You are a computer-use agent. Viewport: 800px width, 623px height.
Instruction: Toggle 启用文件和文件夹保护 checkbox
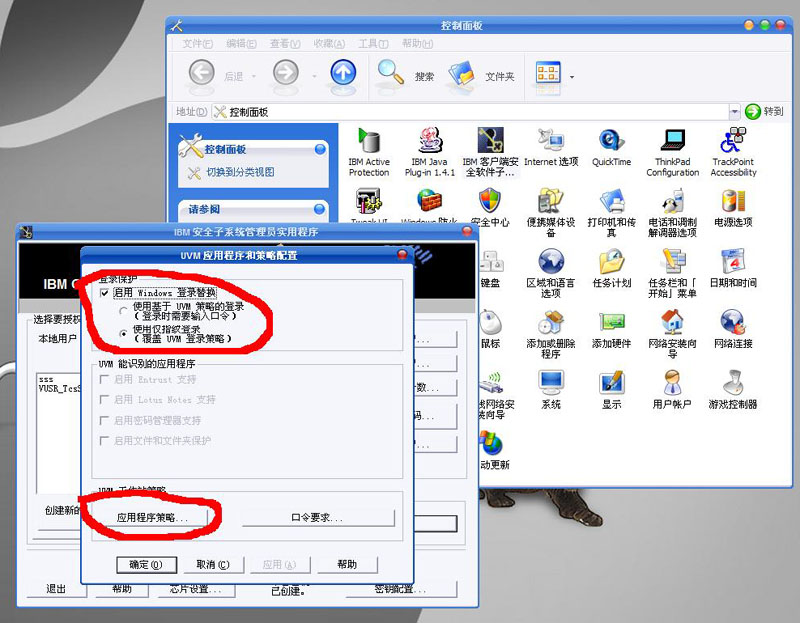tap(105, 440)
